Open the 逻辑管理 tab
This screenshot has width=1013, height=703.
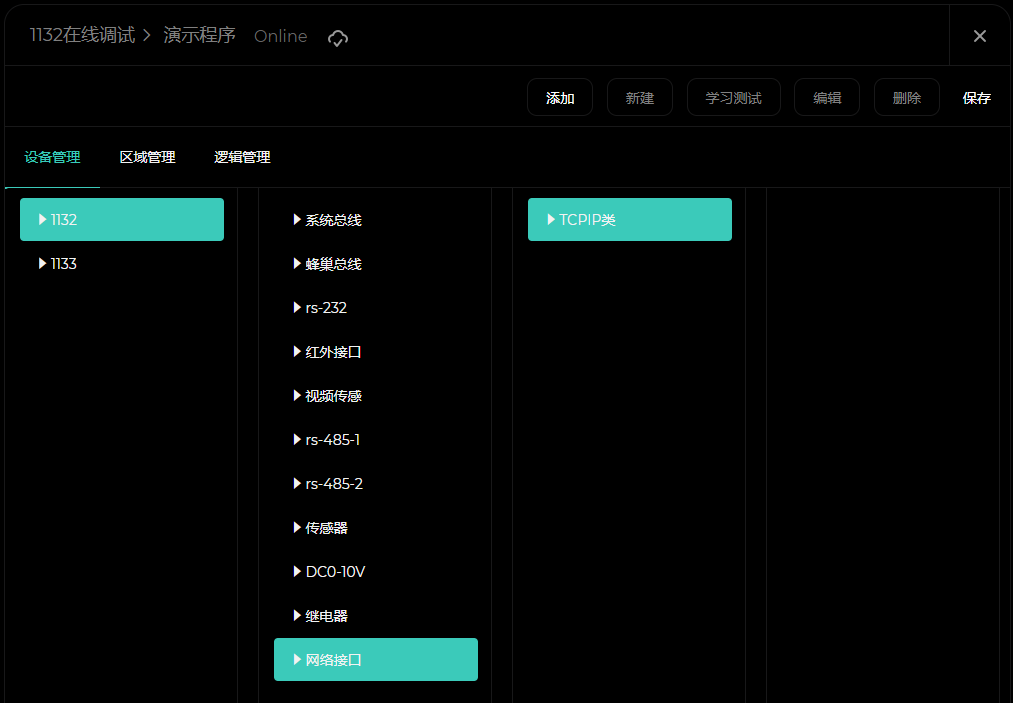pos(242,157)
